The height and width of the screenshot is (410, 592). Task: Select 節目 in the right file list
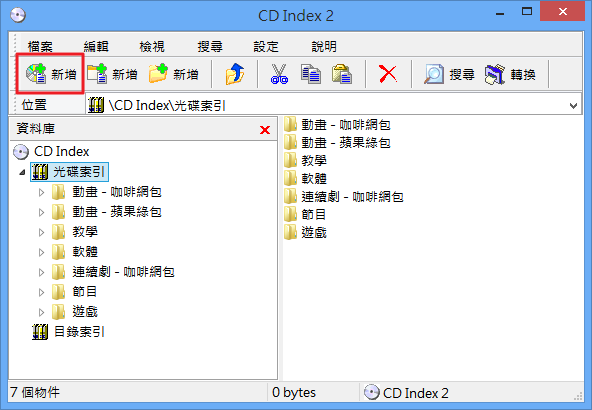305,214
